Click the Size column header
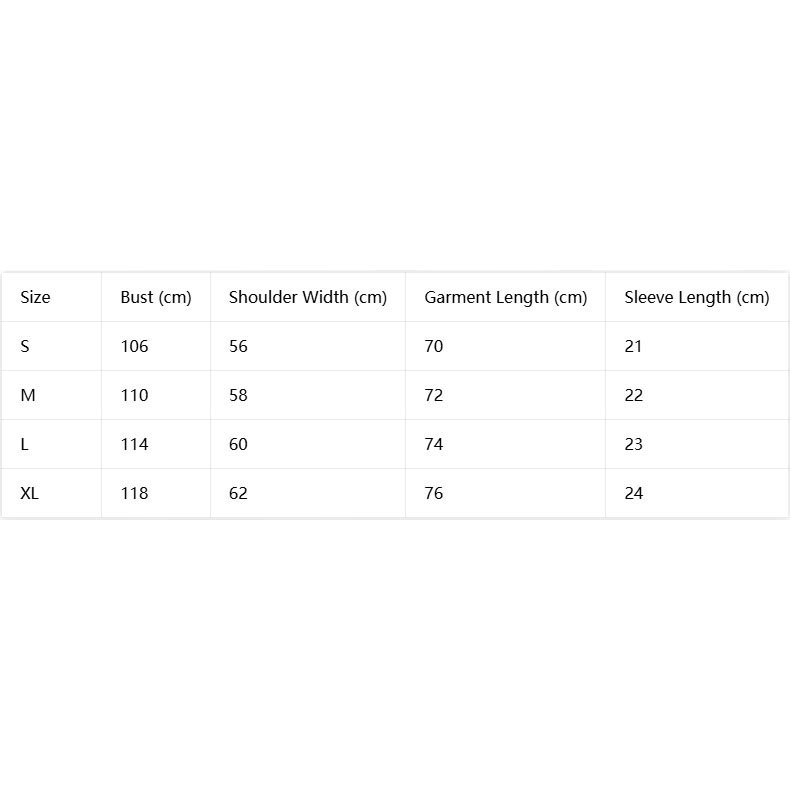 tap(35, 297)
